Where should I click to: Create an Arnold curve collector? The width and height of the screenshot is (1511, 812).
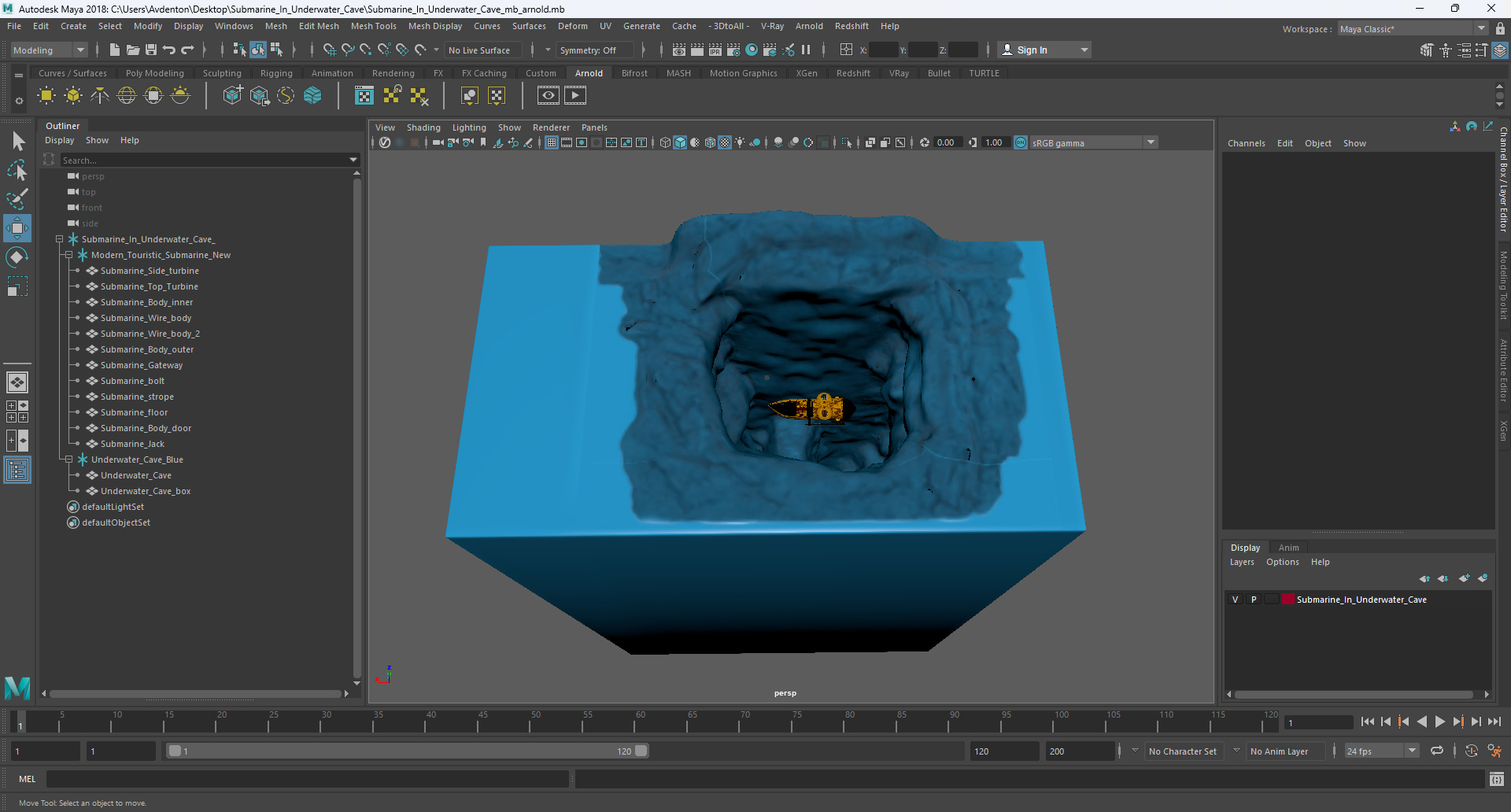pyautogui.click(x=286, y=96)
